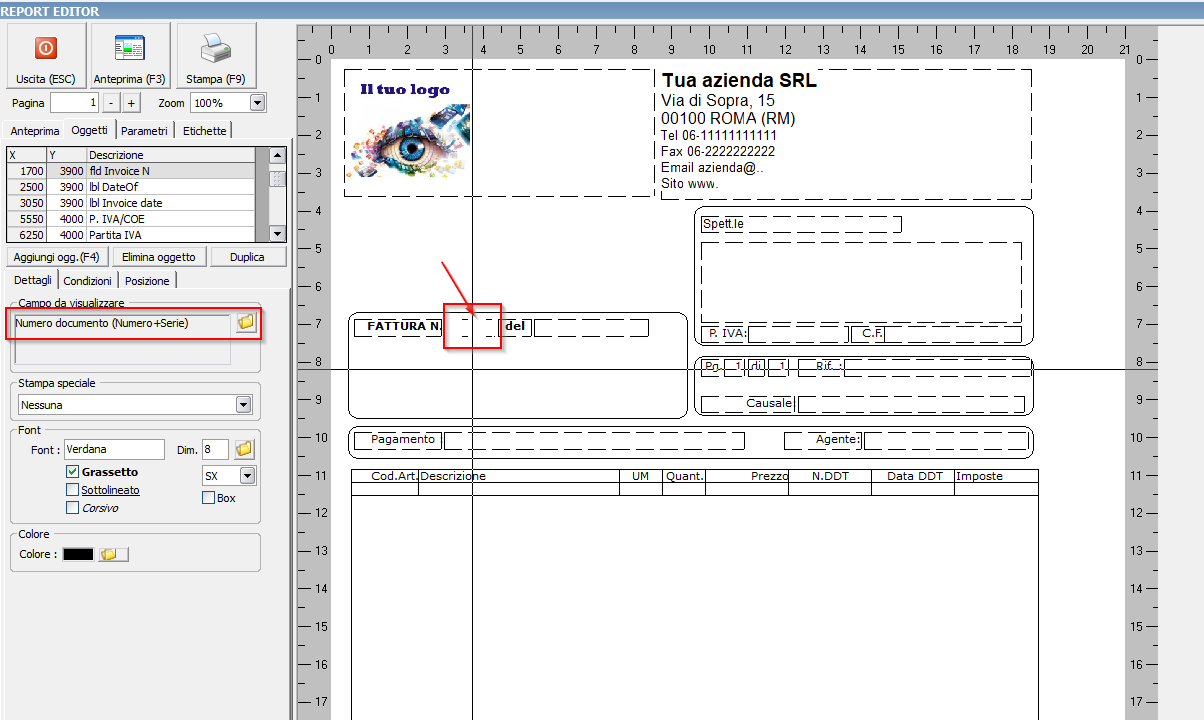Tick the Box checkbox

pos(209,497)
